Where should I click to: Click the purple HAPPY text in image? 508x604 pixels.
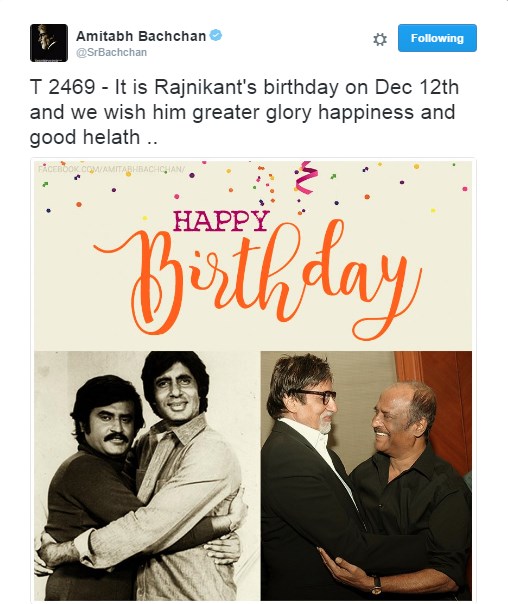pyautogui.click(x=221, y=221)
